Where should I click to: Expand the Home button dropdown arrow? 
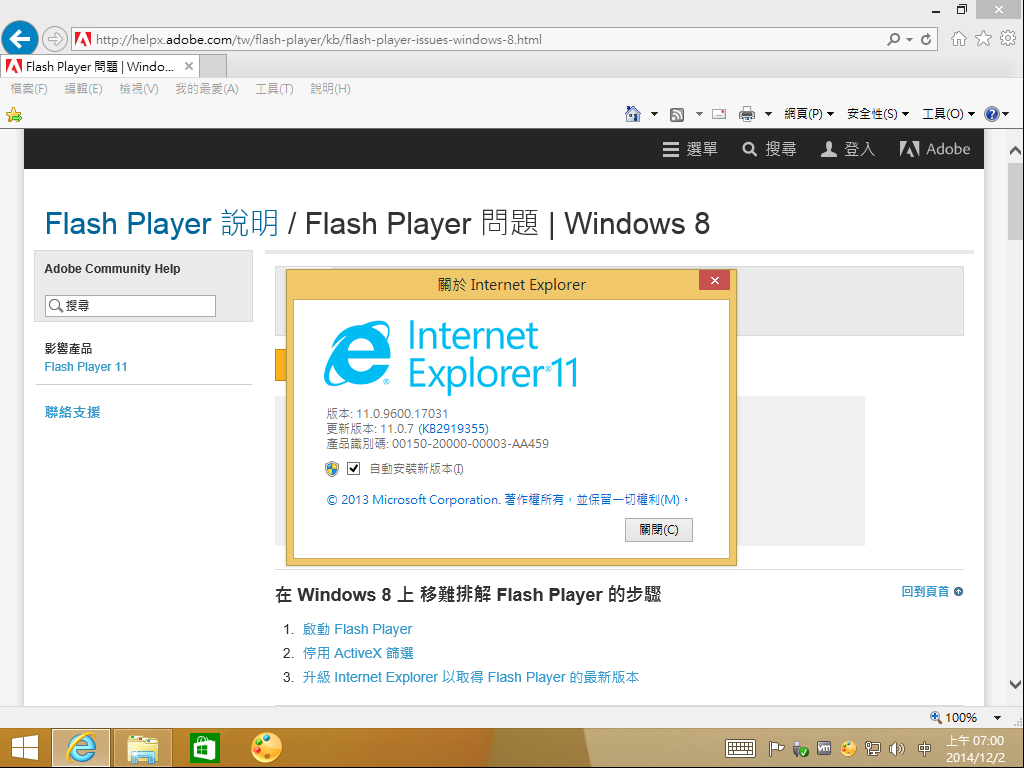654,114
